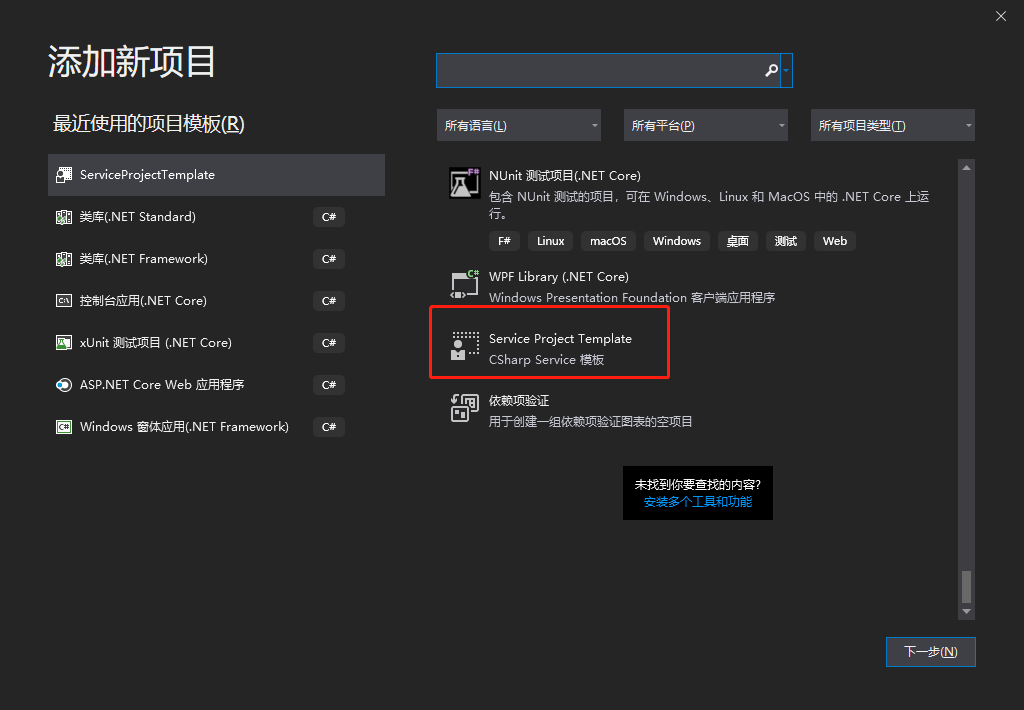Toggle the Windows tag filter

(x=676, y=240)
